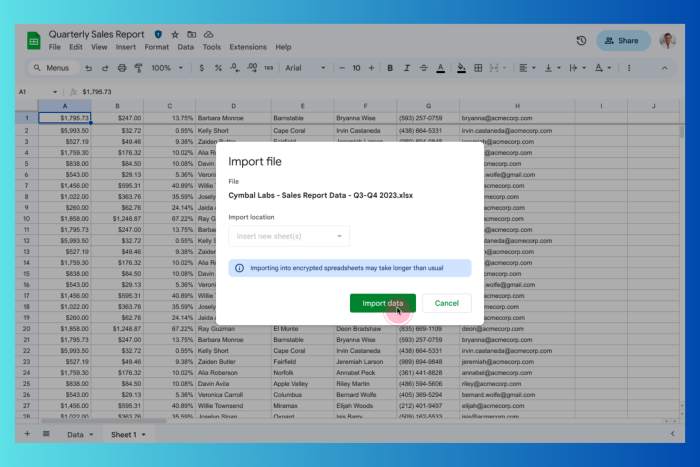Open the File menu
Viewport: 700px width, 467px height.
tap(54, 47)
